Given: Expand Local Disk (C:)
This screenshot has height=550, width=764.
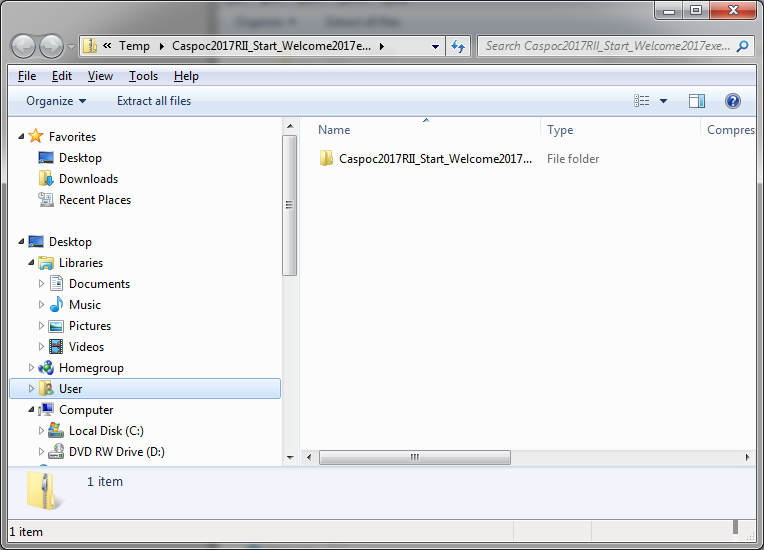Looking at the screenshot, I should point(41,430).
